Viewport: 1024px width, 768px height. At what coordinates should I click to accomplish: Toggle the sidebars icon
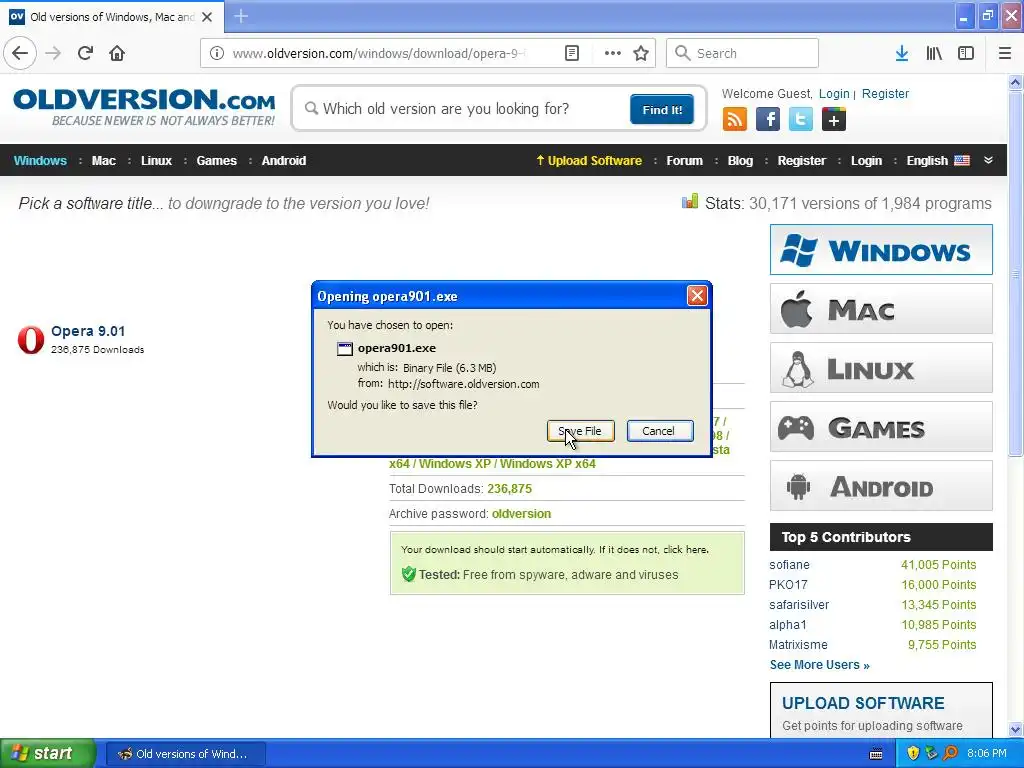966,53
